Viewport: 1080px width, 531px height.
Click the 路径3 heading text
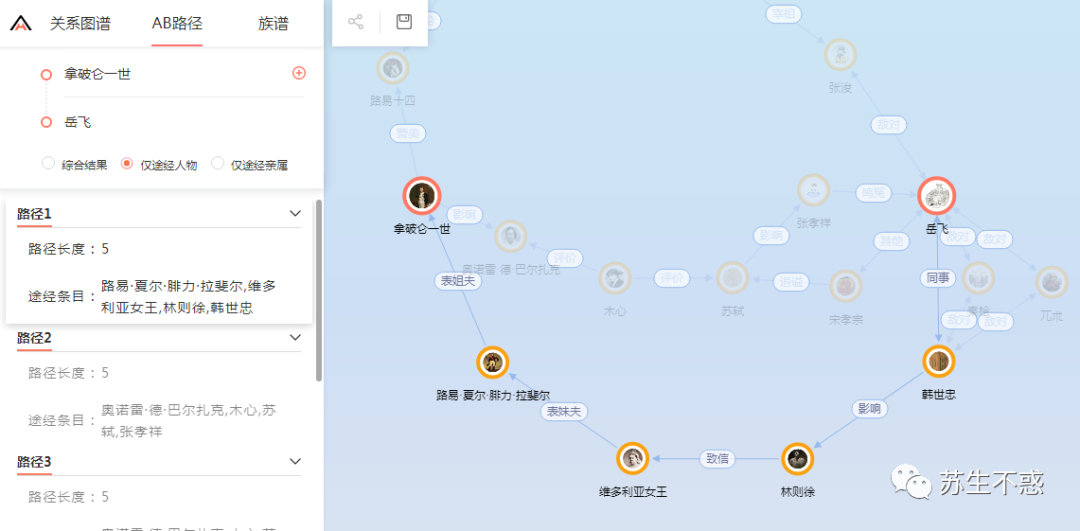[34, 462]
